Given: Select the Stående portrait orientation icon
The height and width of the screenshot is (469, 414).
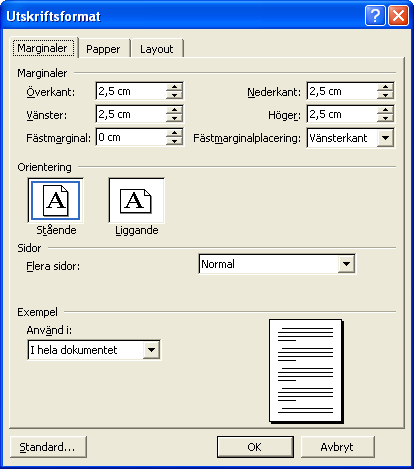Looking at the screenshot, I should pos(56,200).
